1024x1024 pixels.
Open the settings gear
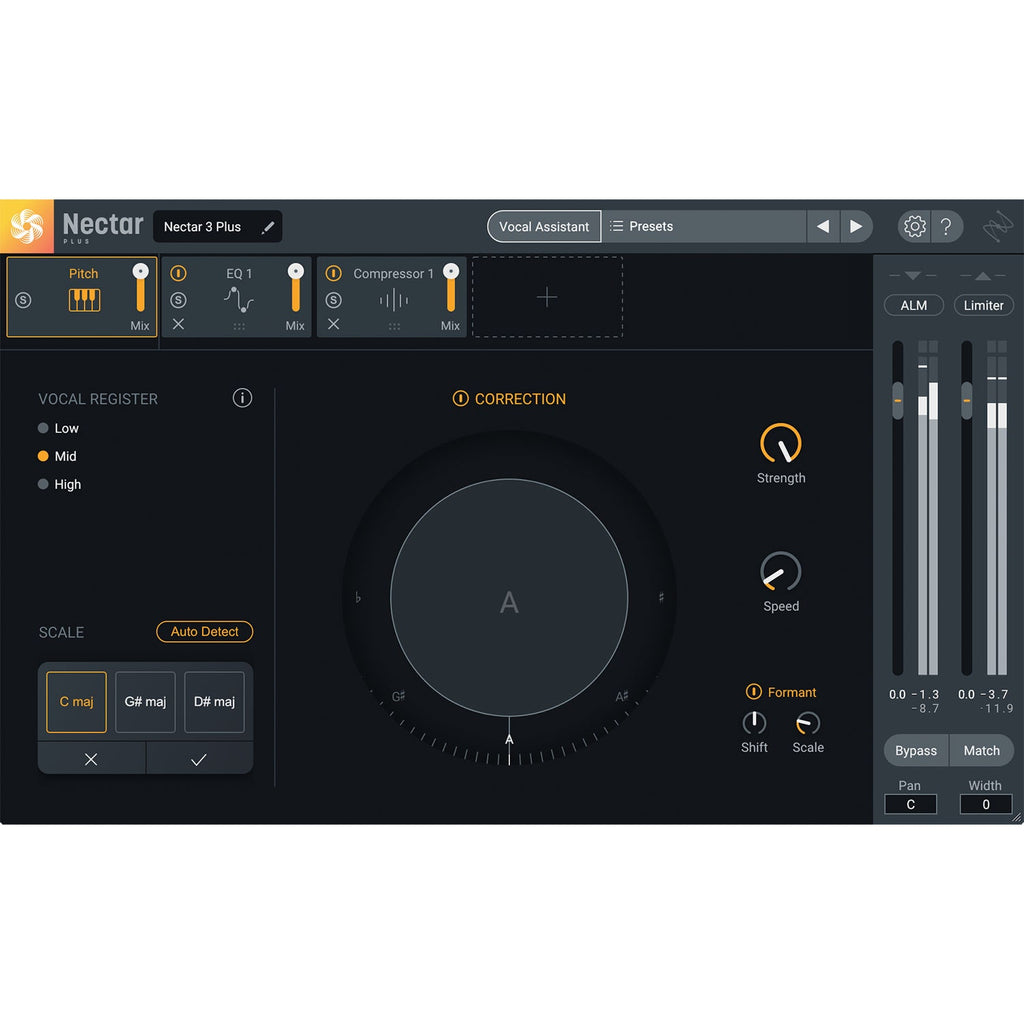point(914,227)
